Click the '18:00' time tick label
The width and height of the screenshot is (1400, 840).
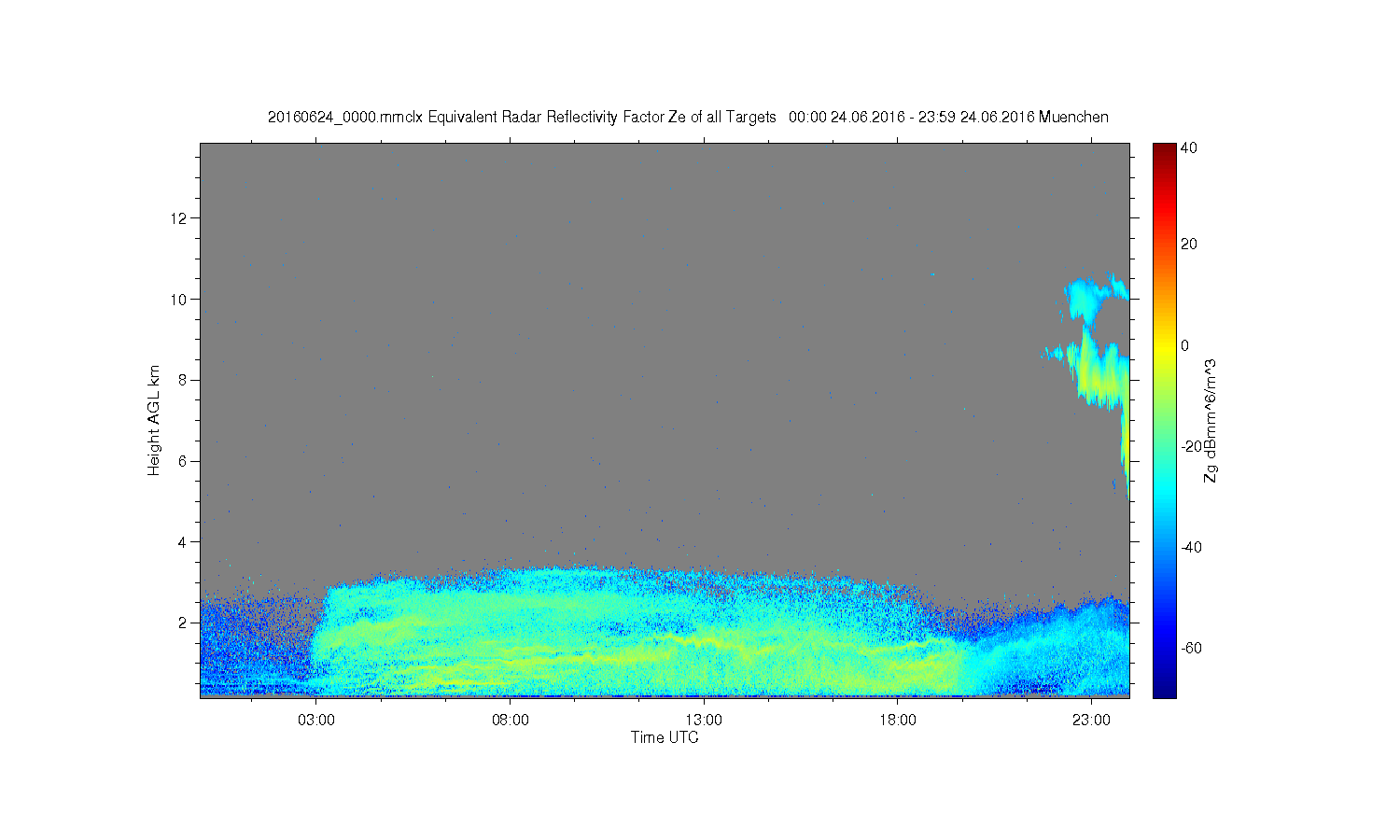pyautogui.click(x=898, y=721)
